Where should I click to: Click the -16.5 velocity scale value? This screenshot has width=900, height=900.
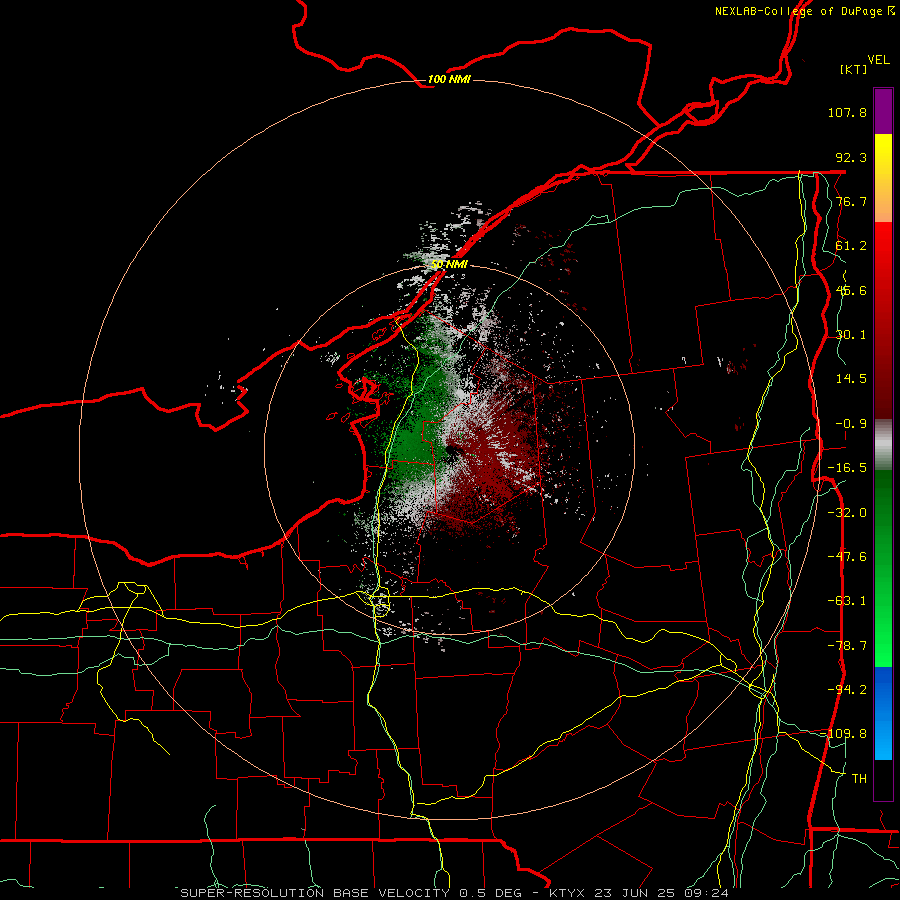[x=847, y=468]
